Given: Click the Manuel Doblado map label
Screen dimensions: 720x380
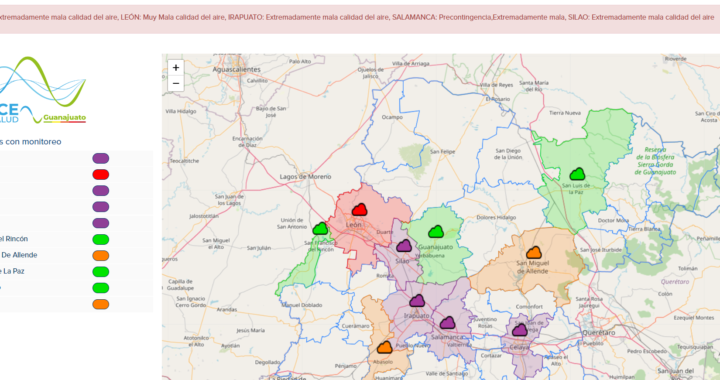Looking at the screenshot, I should pyautogui.click(x=302, y=305).
